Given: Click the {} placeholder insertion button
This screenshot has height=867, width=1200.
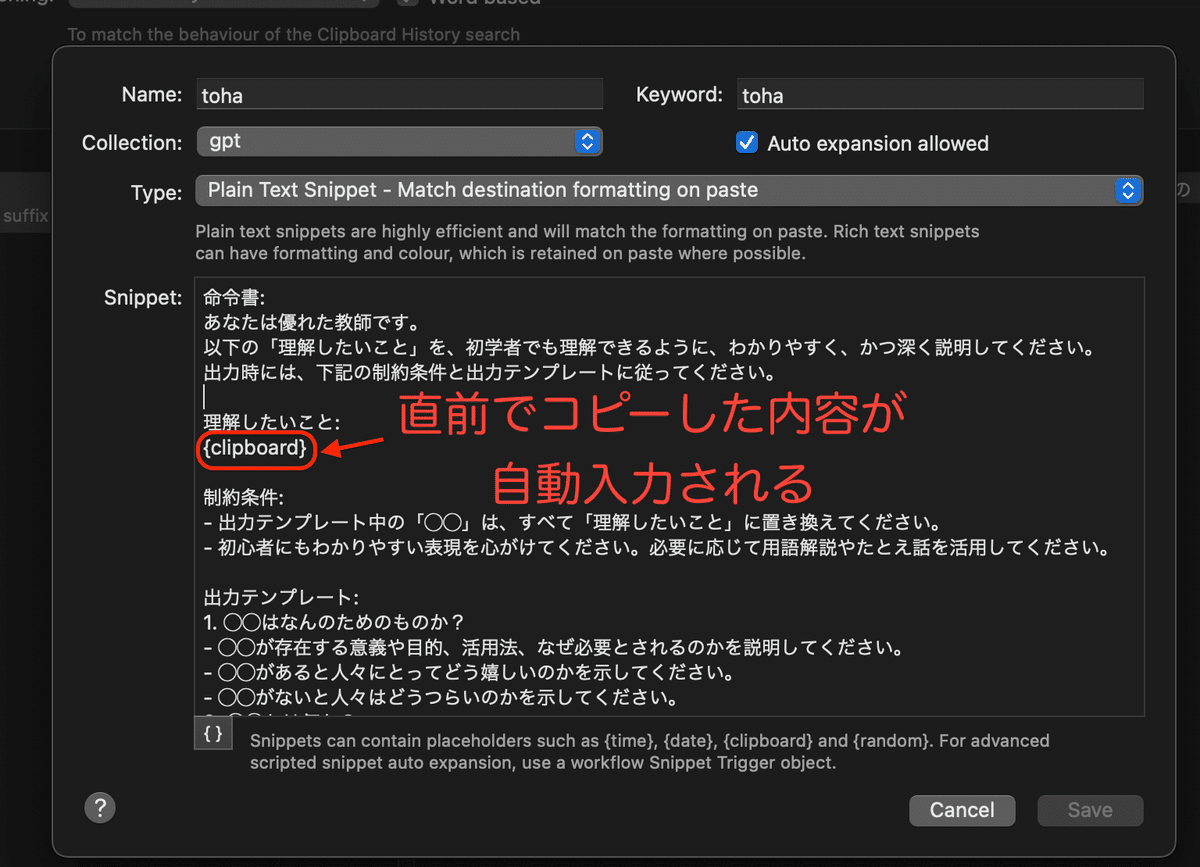Looking at the screenshot, I should 212,733.
